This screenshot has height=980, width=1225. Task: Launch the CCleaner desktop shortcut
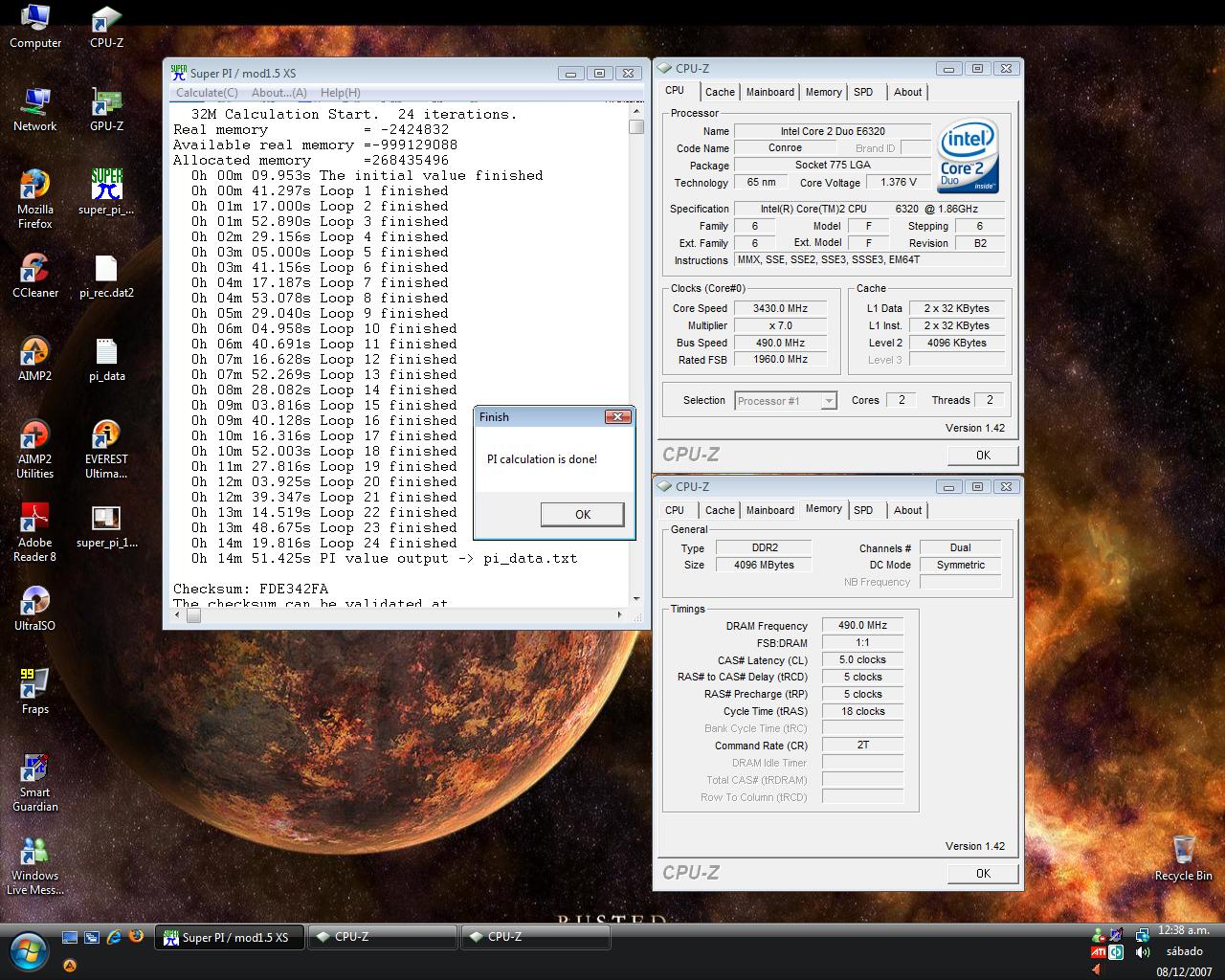click(35, 276)
